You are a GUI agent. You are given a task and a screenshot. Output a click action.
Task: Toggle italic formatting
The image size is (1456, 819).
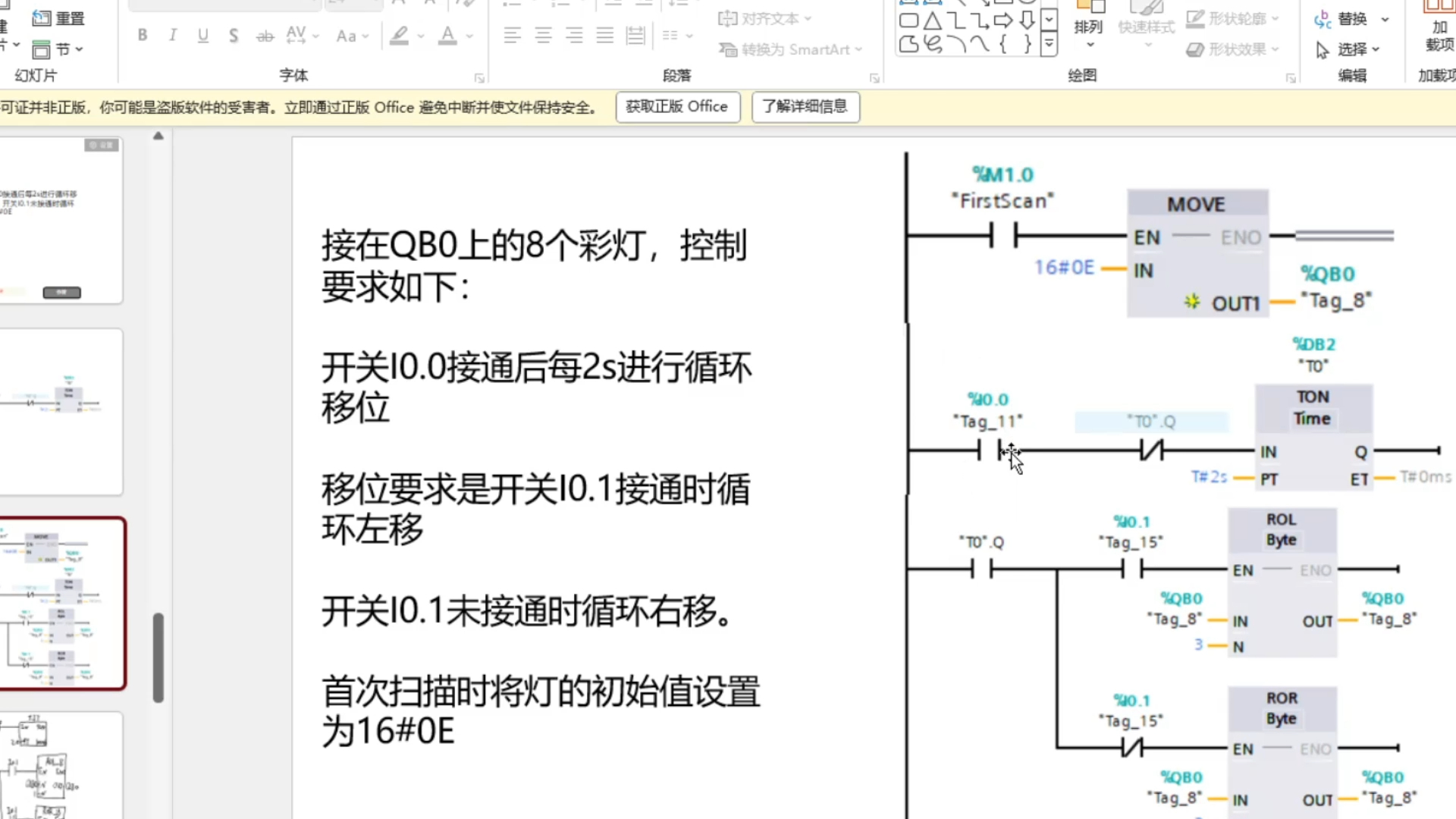172,36
